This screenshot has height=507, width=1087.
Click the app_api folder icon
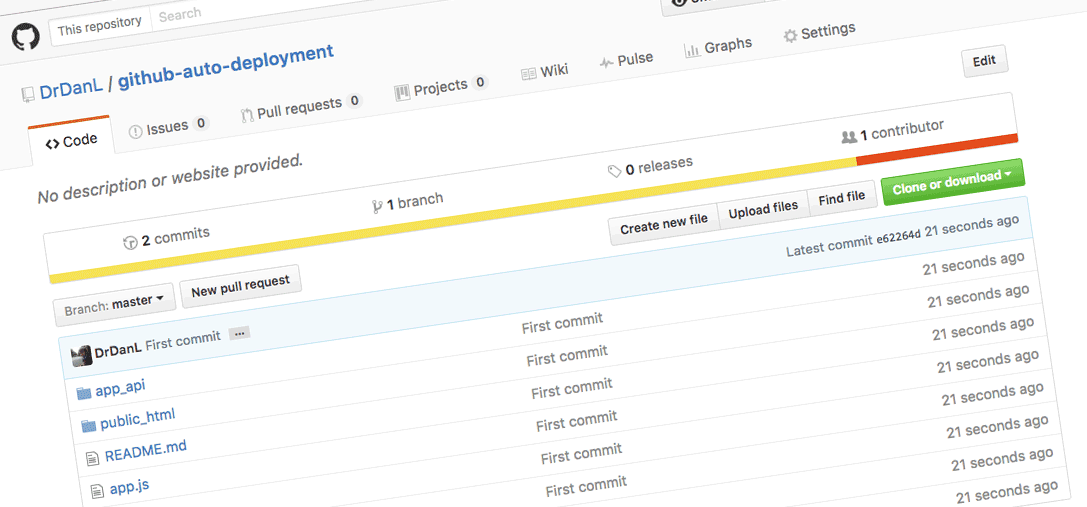(84, 393)
